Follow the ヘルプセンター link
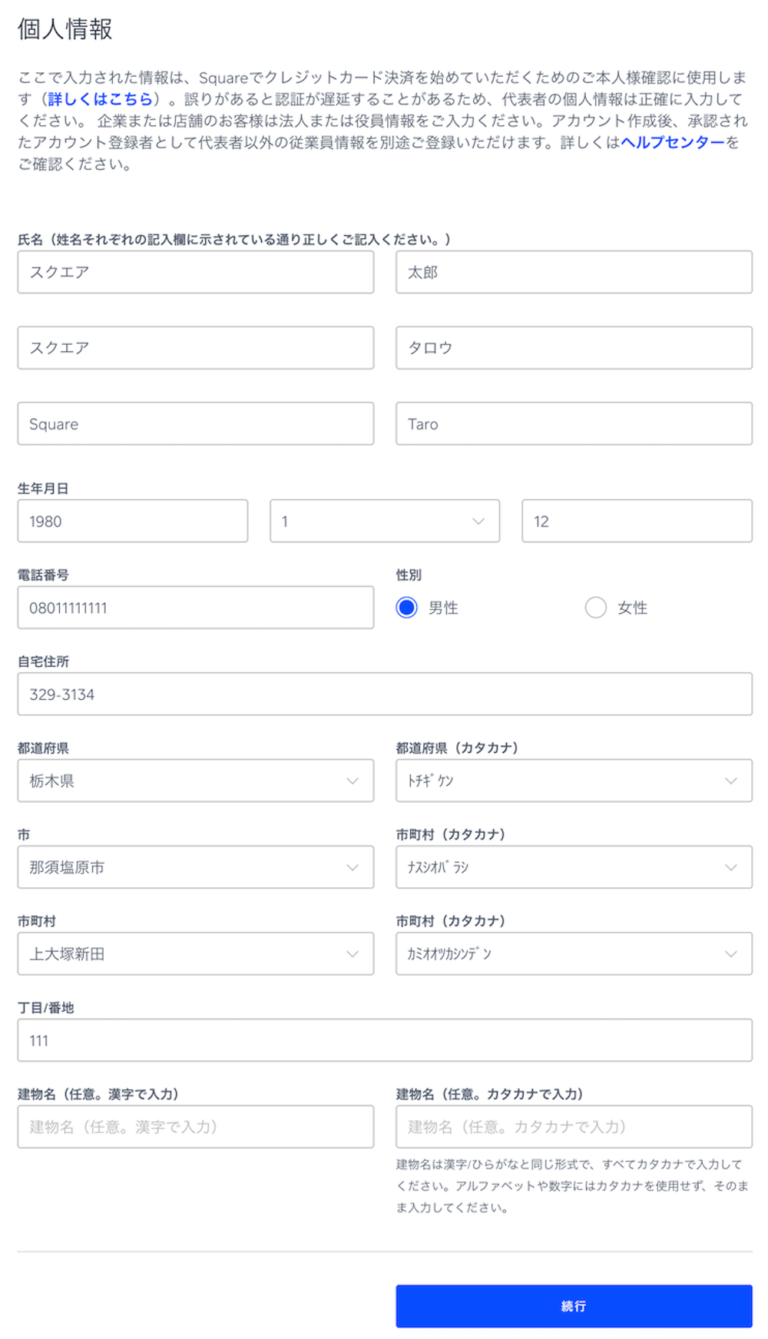The width and height of the screenshot is (768, 1339). pos(672,143)
